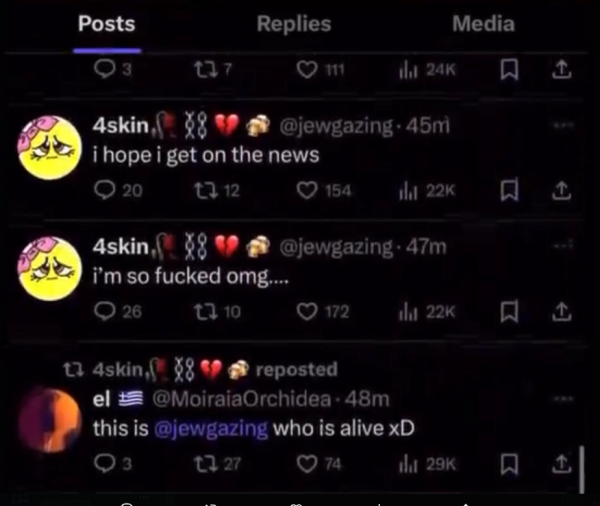Like the "i hope i get on the news" post
Viewport: 600px width, 506px height.
307,190
